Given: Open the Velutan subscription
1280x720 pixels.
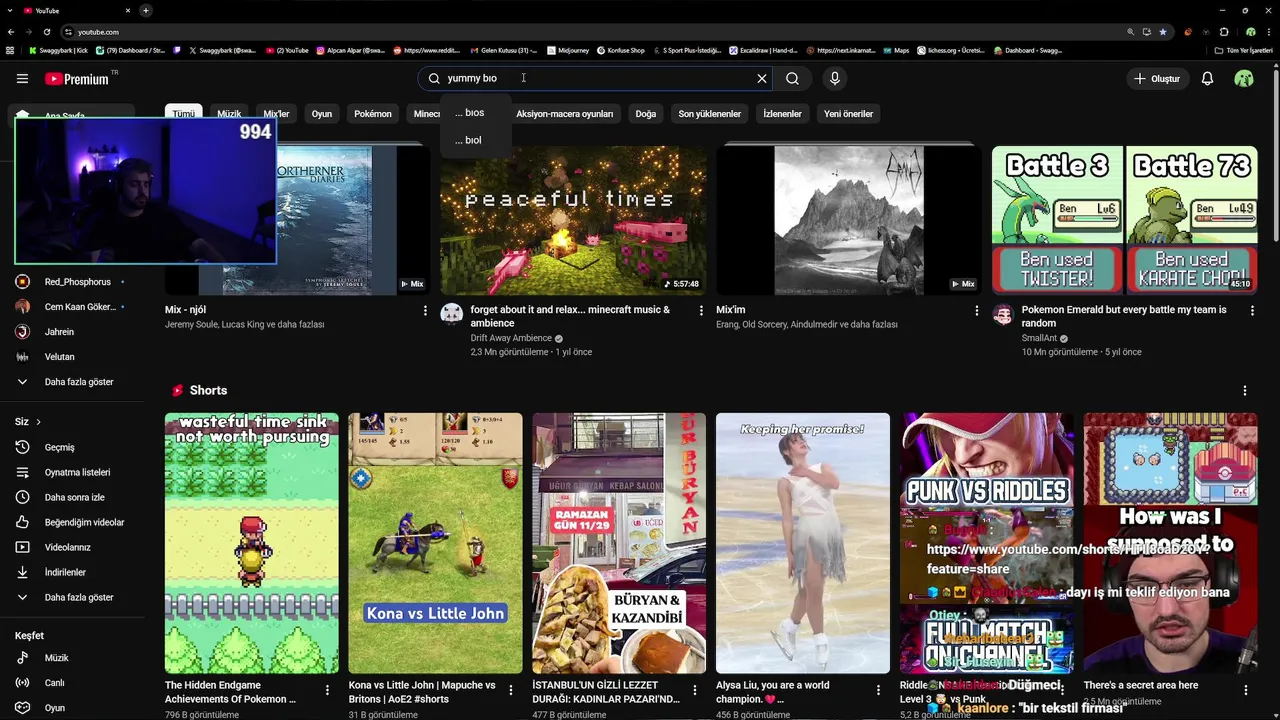Looking at the screenshot, I should tap(72, 357).
